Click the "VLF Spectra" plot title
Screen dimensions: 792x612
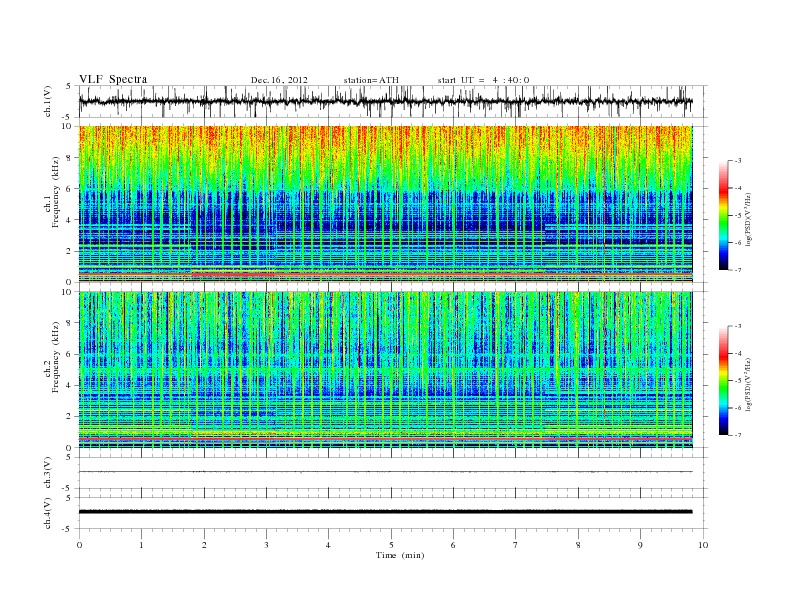pos(113,79)
